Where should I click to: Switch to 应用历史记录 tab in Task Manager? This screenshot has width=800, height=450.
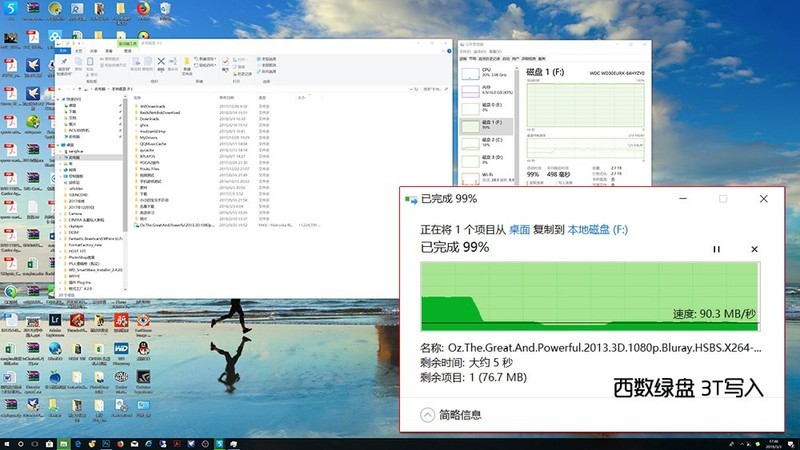coord(489,59)
